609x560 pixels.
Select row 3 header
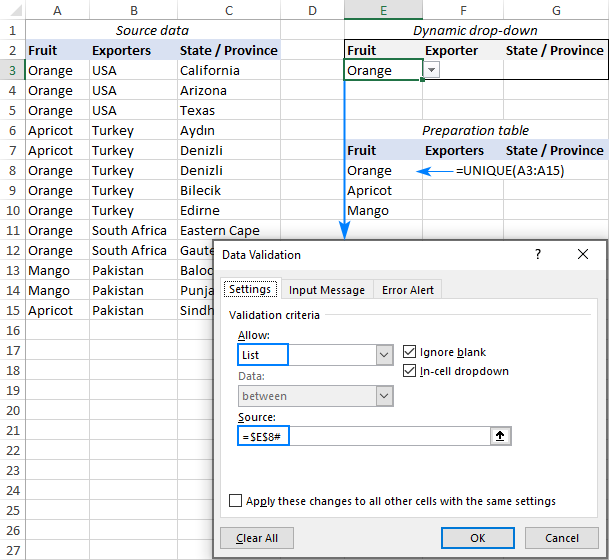point(12,70)
